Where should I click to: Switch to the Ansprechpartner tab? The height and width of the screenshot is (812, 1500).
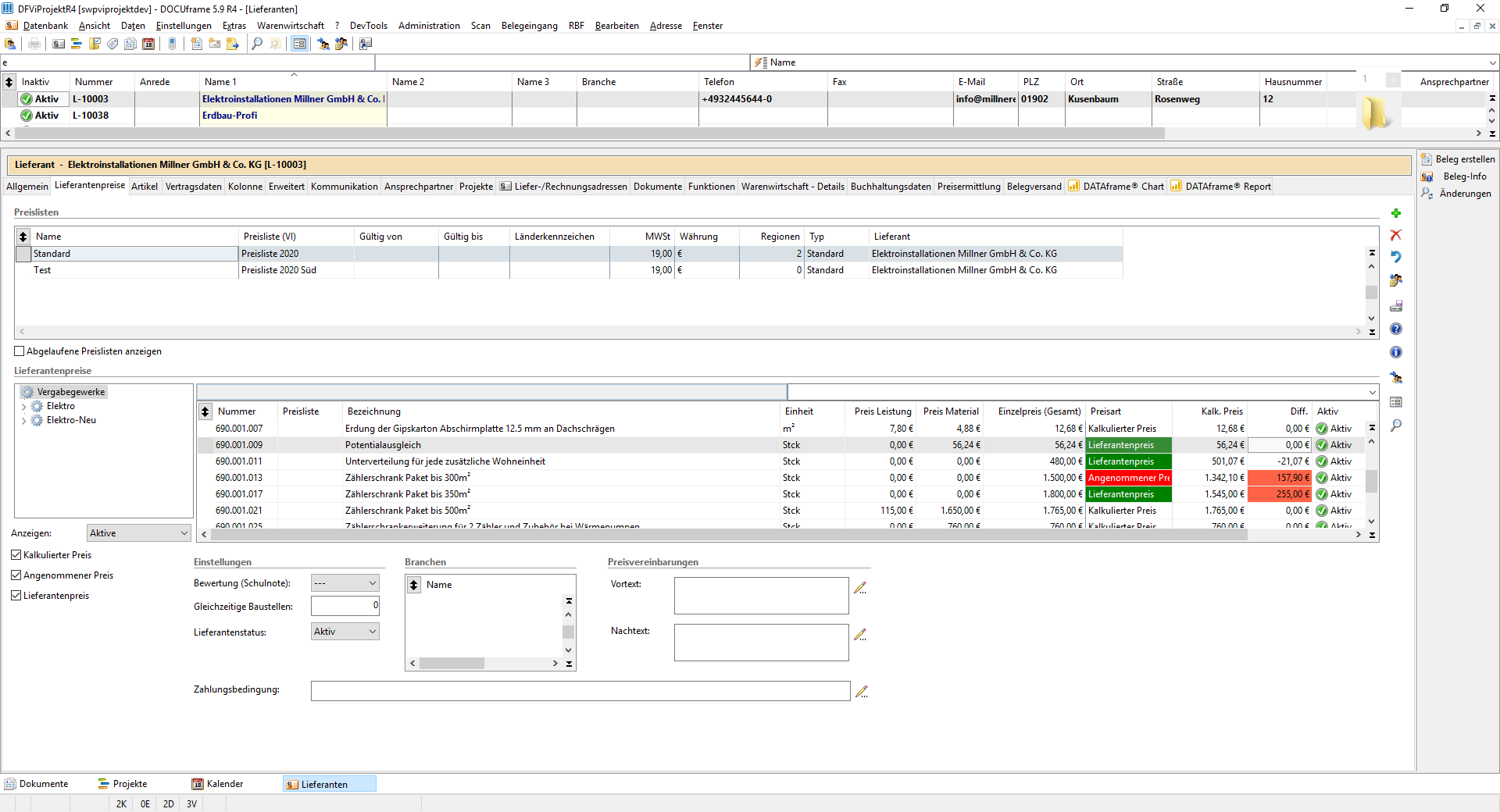[x=419, y=187]
